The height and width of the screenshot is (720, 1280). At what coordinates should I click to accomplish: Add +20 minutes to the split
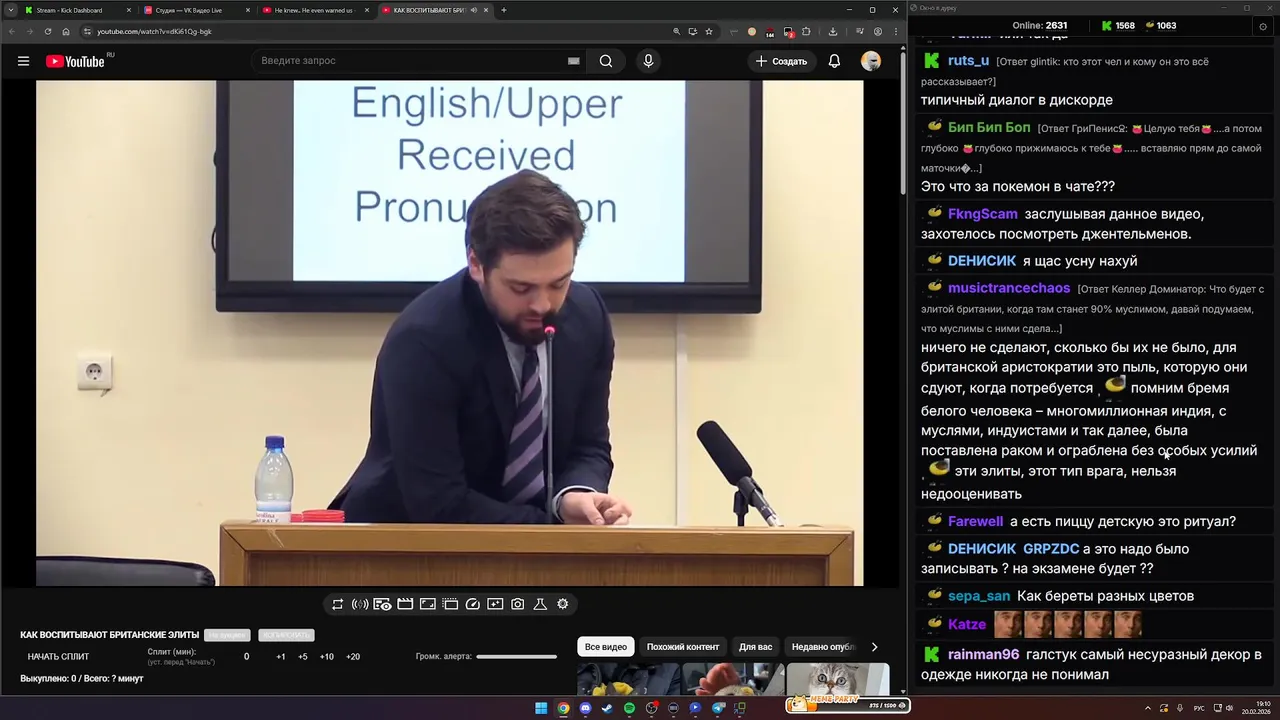point(353,657)
